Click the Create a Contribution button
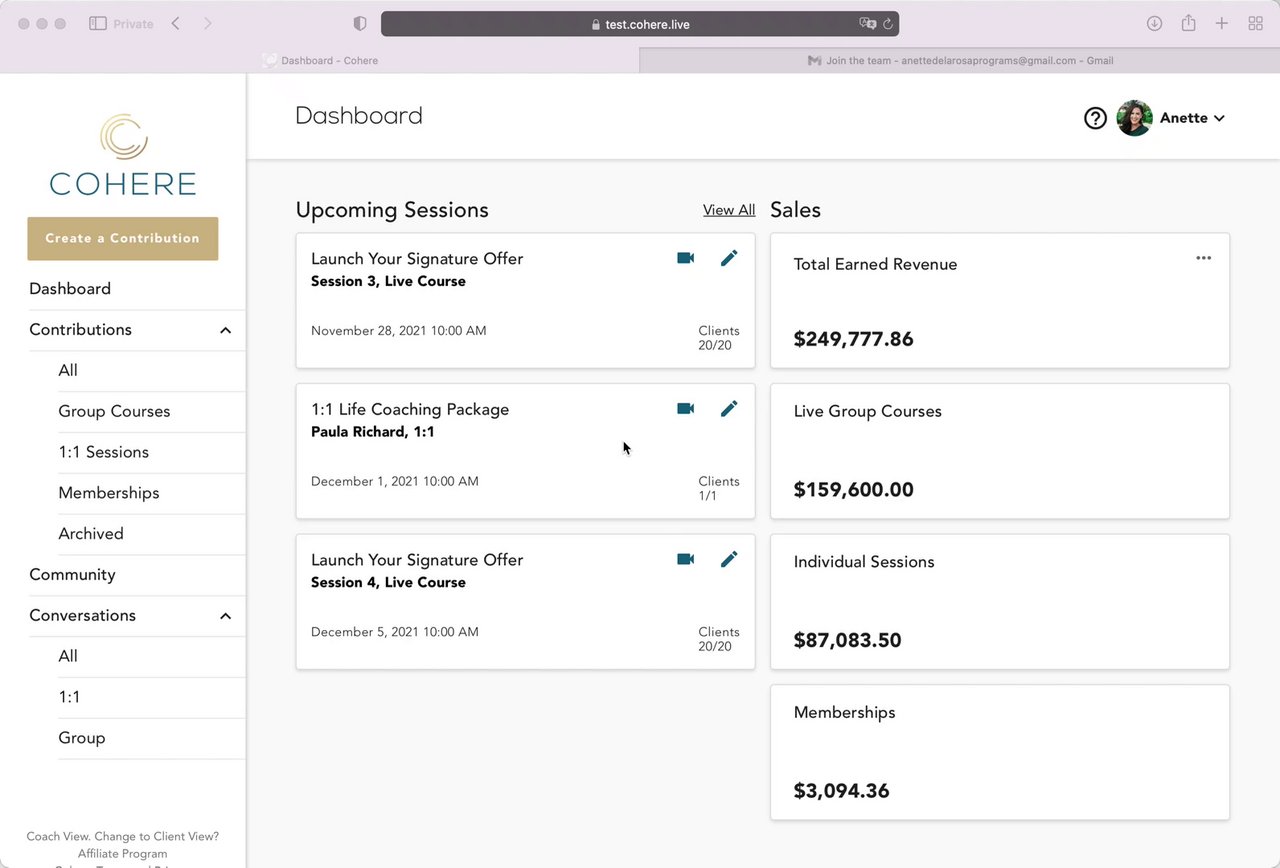1280x868 pixels. click(123, 238)
